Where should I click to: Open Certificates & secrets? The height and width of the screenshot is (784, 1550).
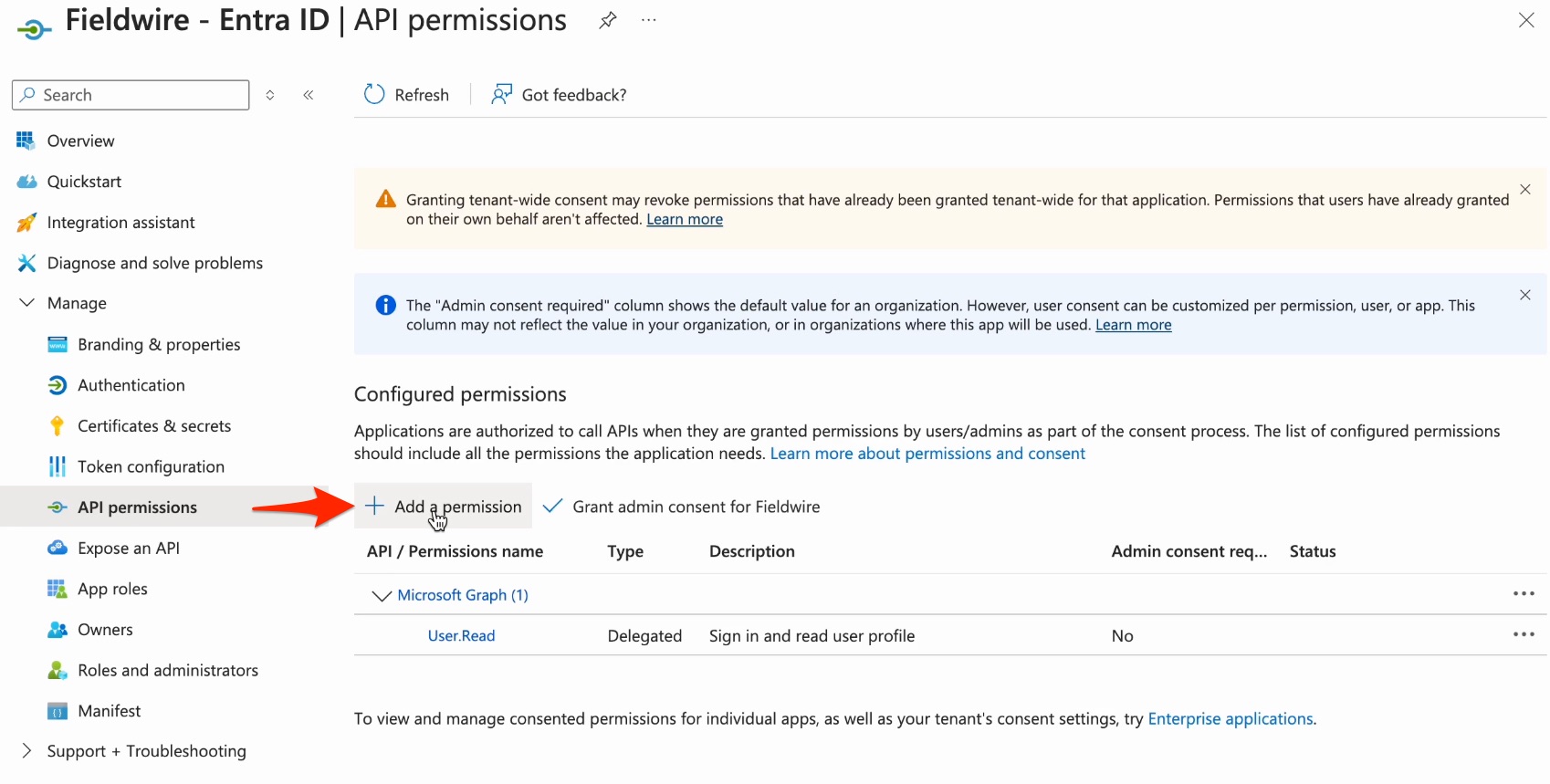point(154,426)
